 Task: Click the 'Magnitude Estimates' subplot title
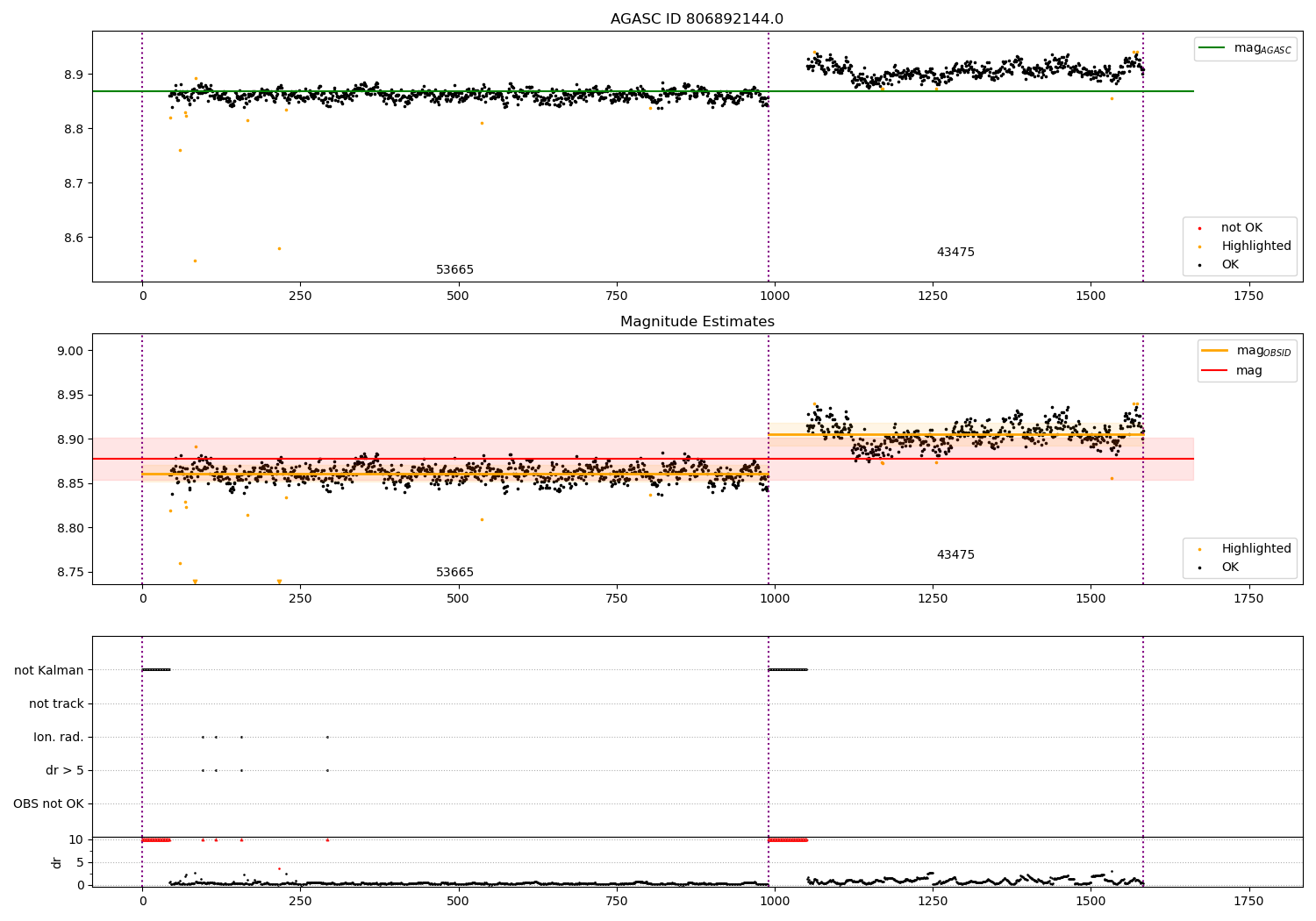(697, 322)
